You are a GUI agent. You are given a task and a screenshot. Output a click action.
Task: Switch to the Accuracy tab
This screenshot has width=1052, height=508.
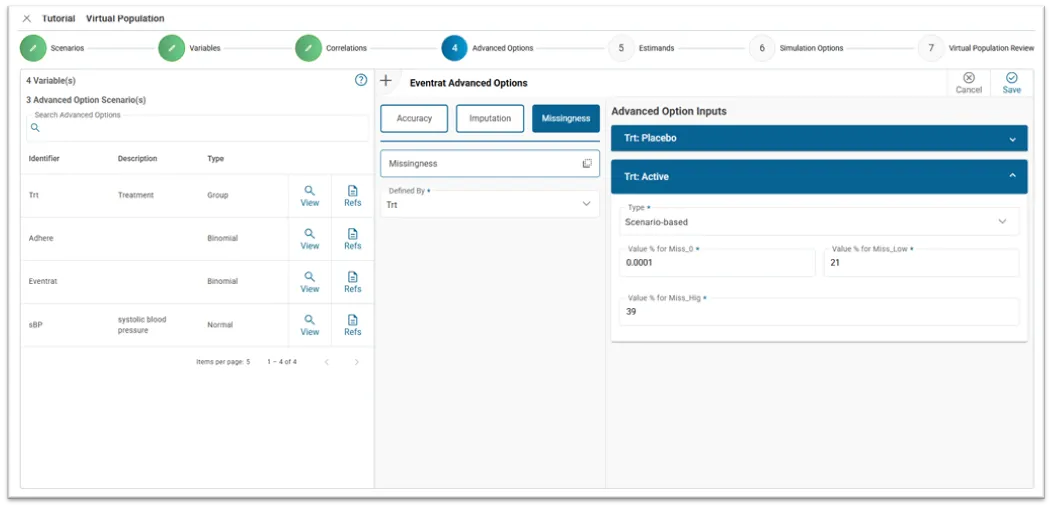pyautogui.click(x=414, y=118)
